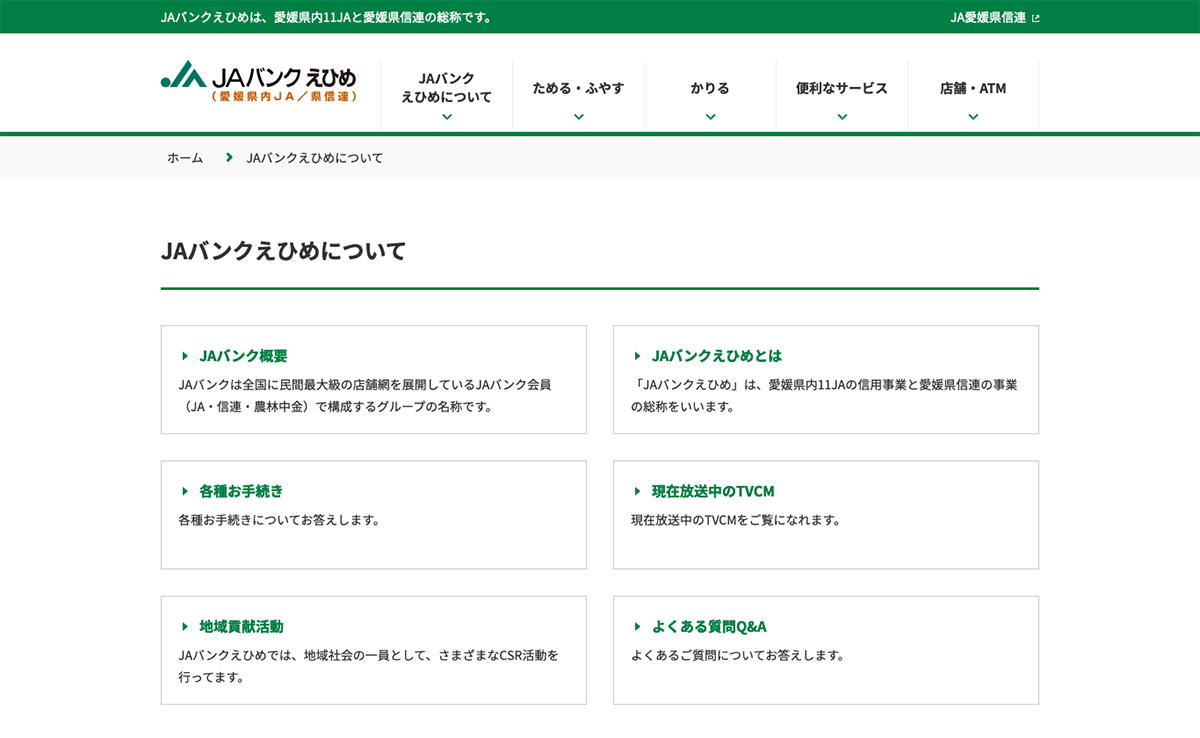Image resolution: width=1200 pixels, height=738 pixels.
Task: Expand the chevron under 店舗・ATM
Action: (x=973, y=117)
